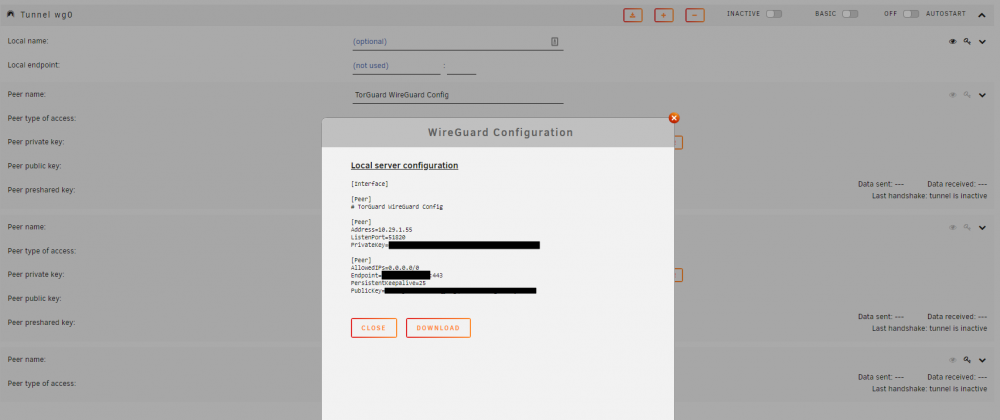Screen dimensions: 1000x420
Task: Click the import tunnel configuration icon button
Action: point(633,15)
